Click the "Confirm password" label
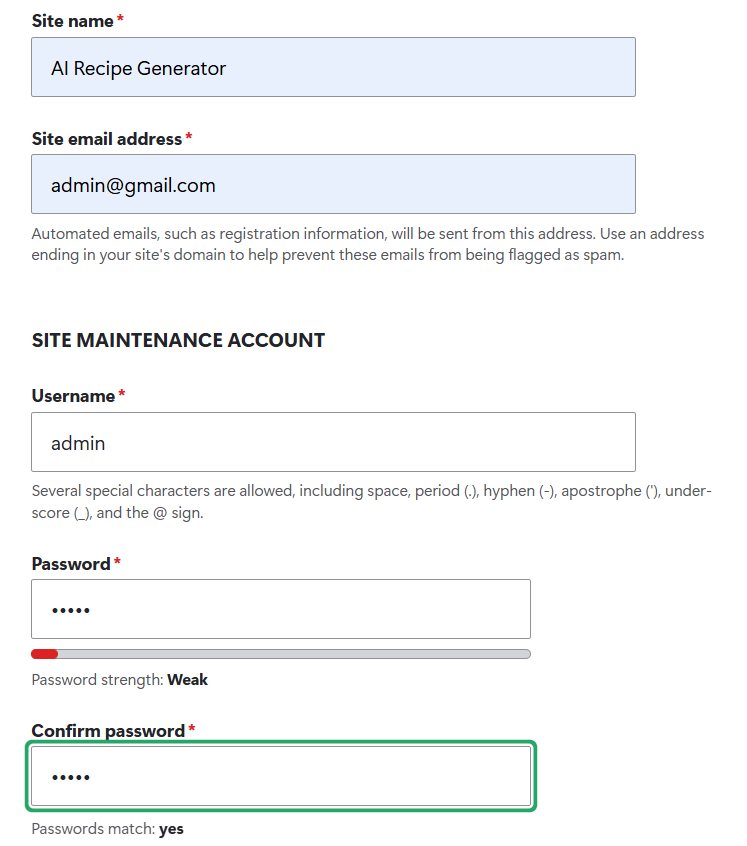The width and height of the screenshot is (747, 846). click(108, 731)
